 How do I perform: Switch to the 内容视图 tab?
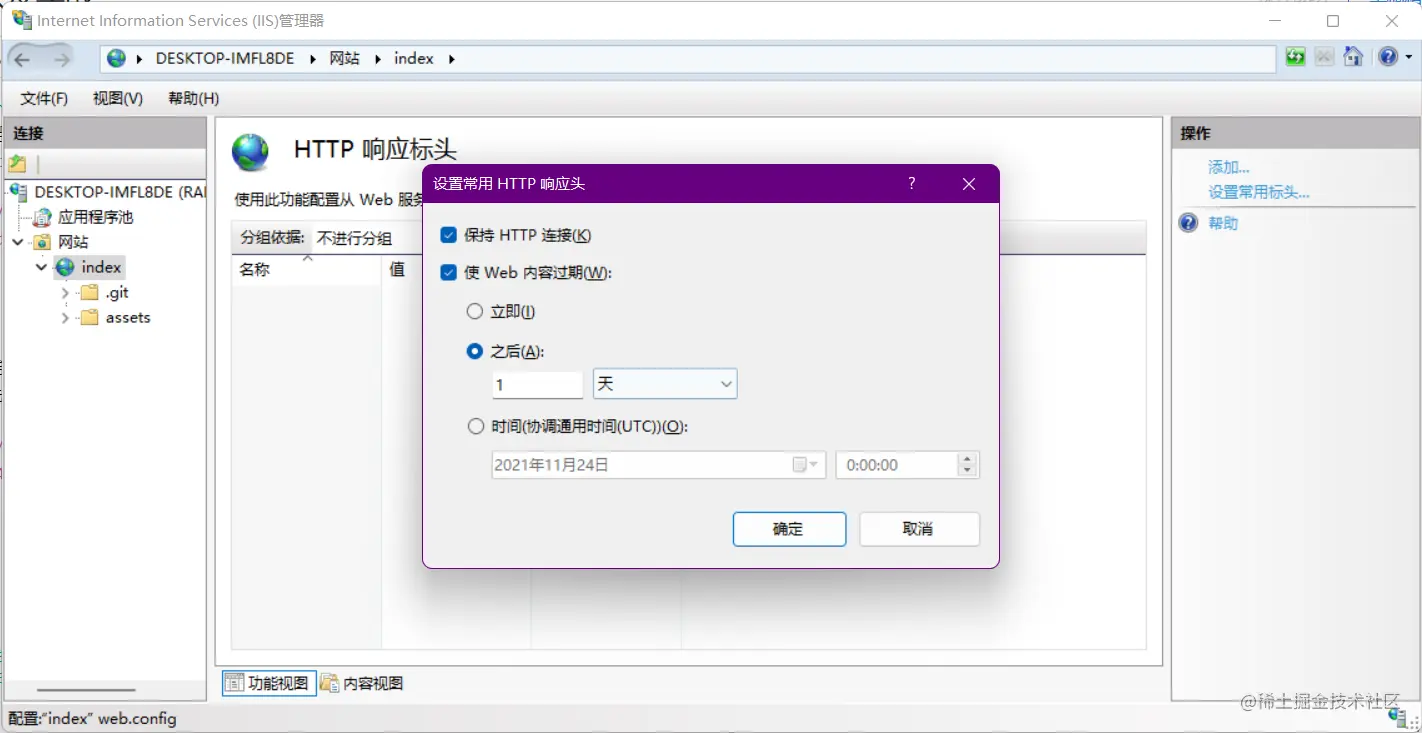tap(363, 683)
